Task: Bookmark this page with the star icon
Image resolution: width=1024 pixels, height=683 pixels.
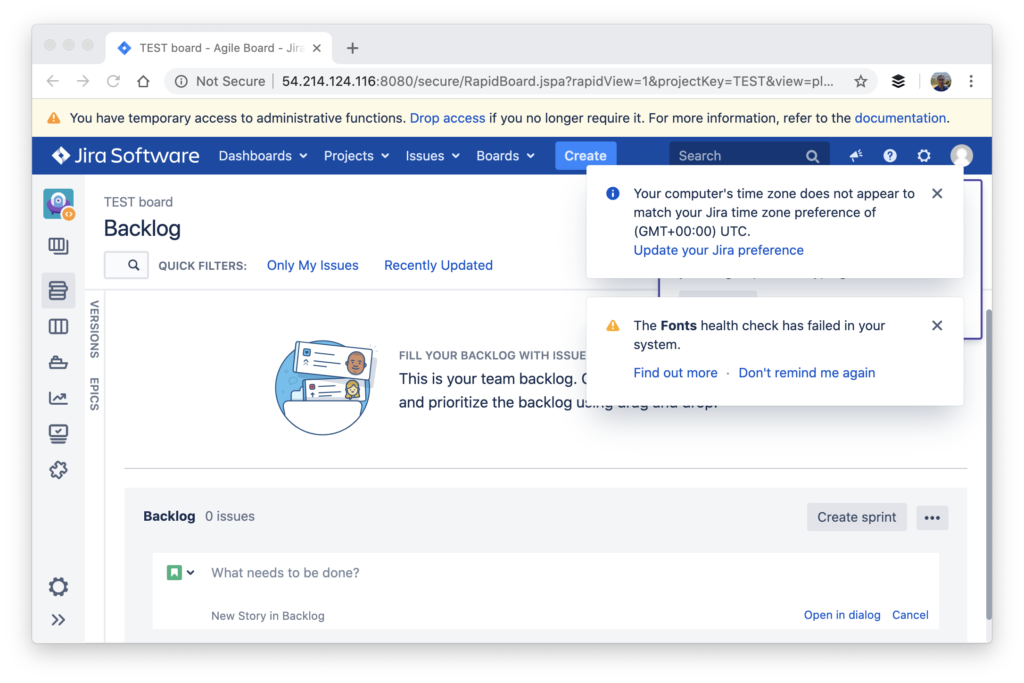Action: click(861, 81)
